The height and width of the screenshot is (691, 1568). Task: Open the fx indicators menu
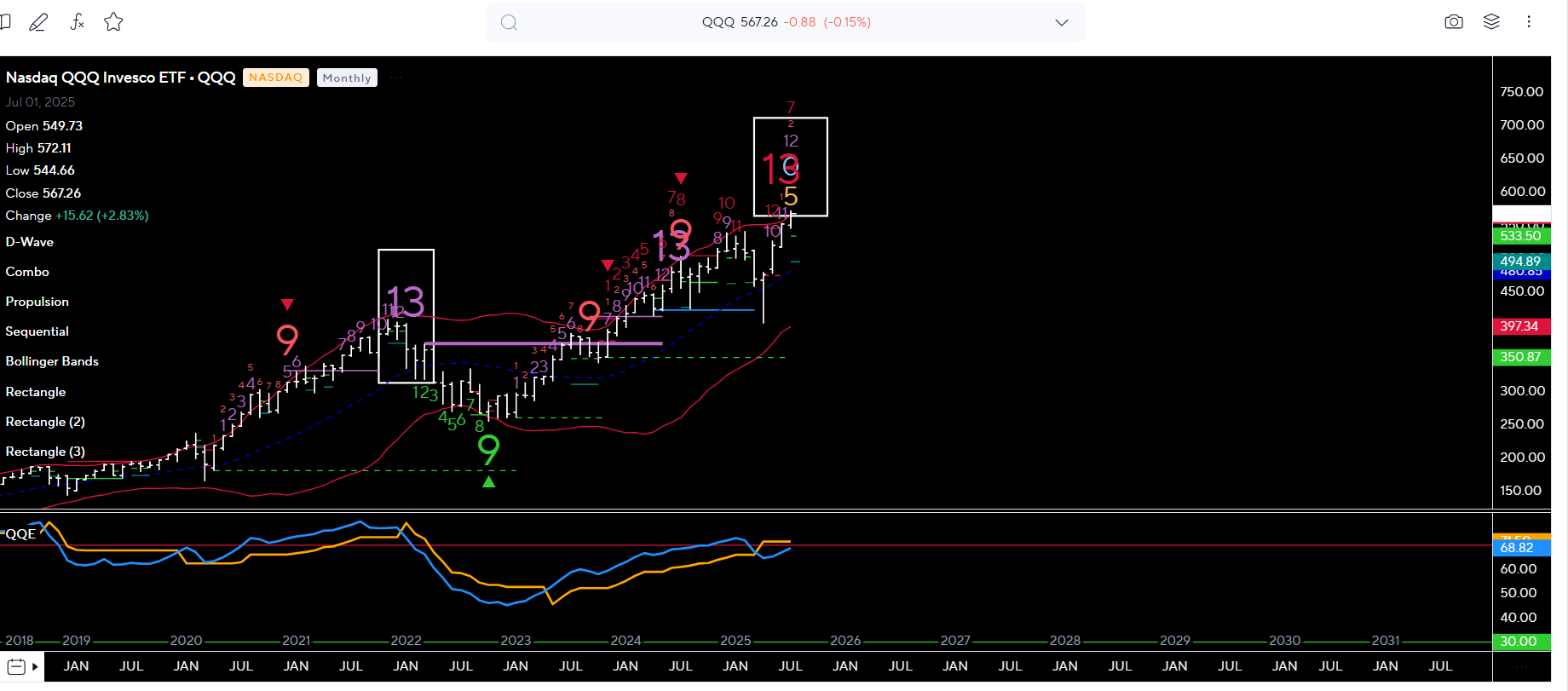tap(77, 22)
